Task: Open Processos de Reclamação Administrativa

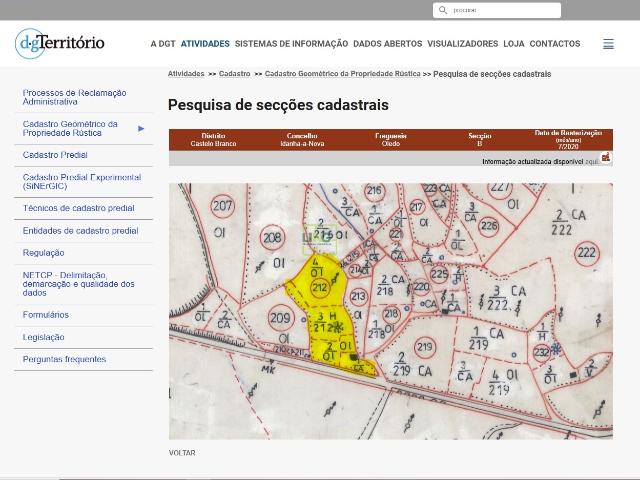Action: coord(74,97)
